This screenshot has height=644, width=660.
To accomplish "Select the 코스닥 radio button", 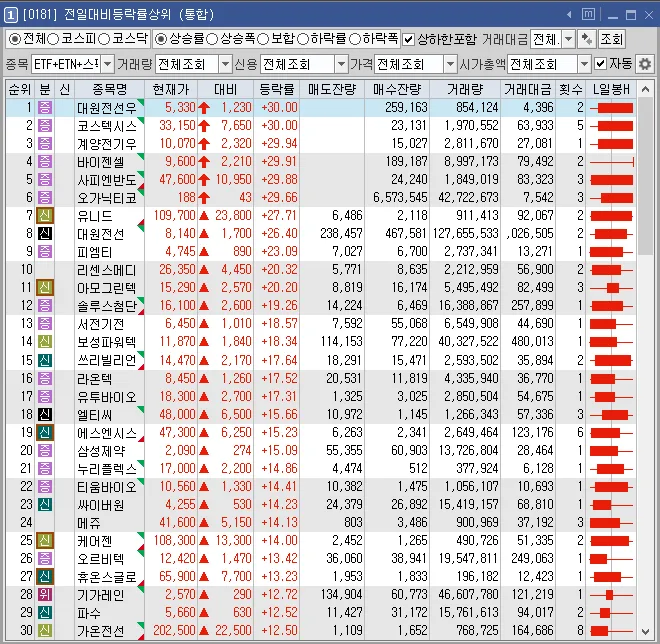I will (104, 39).
